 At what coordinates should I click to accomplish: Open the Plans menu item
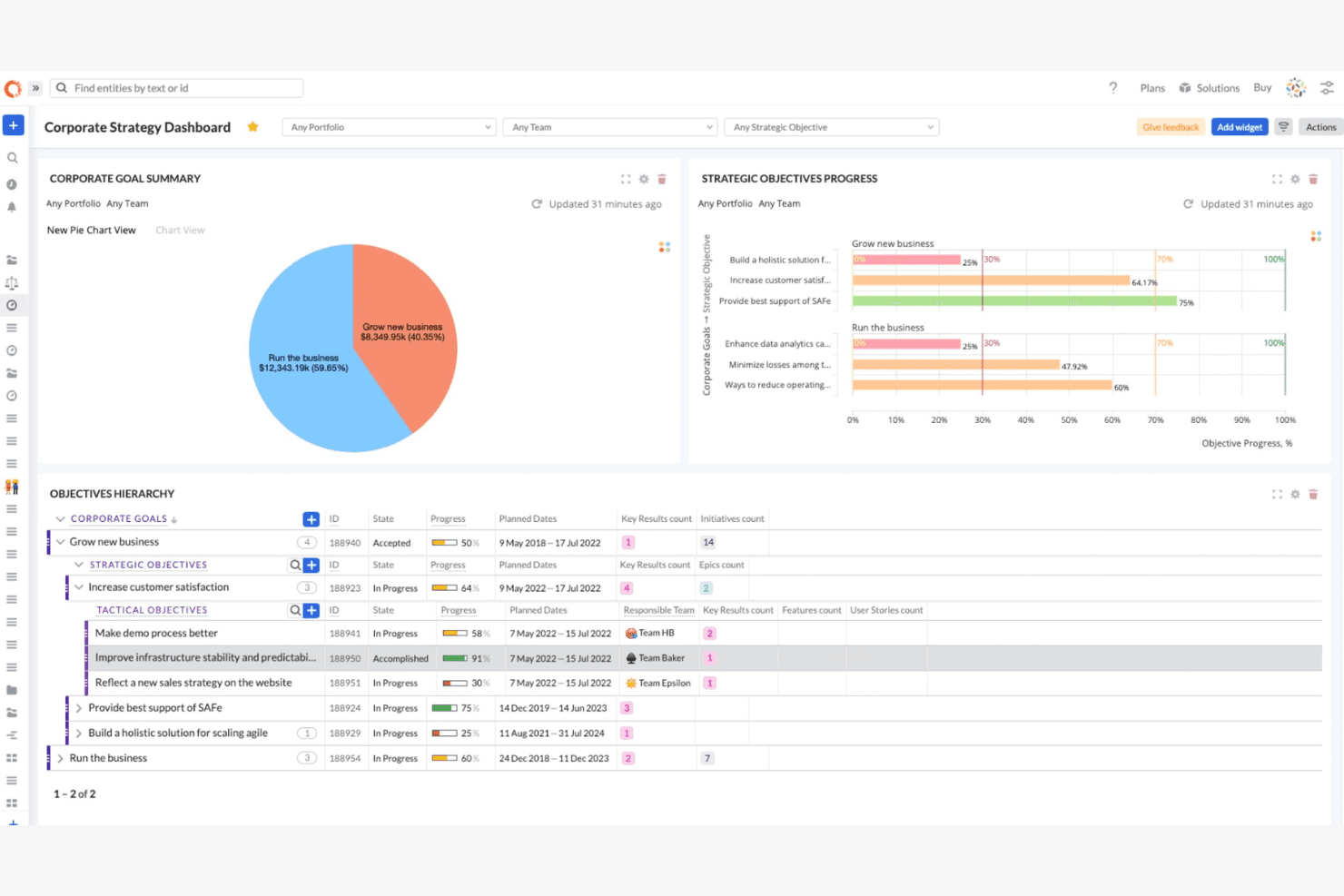coord(1152,88)
